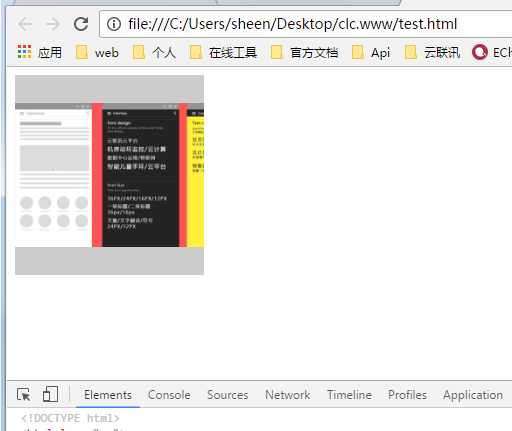The height and width of the screenshot is (431, 512).
Task: Go back using the browser back arrow
Action: pyautogui.click(x=25, y=24)
